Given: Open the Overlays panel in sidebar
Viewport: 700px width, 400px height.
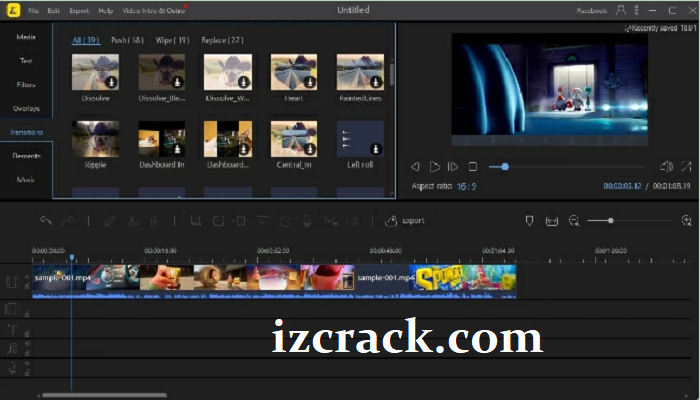Looking at the screenshot, I should 26,108.
